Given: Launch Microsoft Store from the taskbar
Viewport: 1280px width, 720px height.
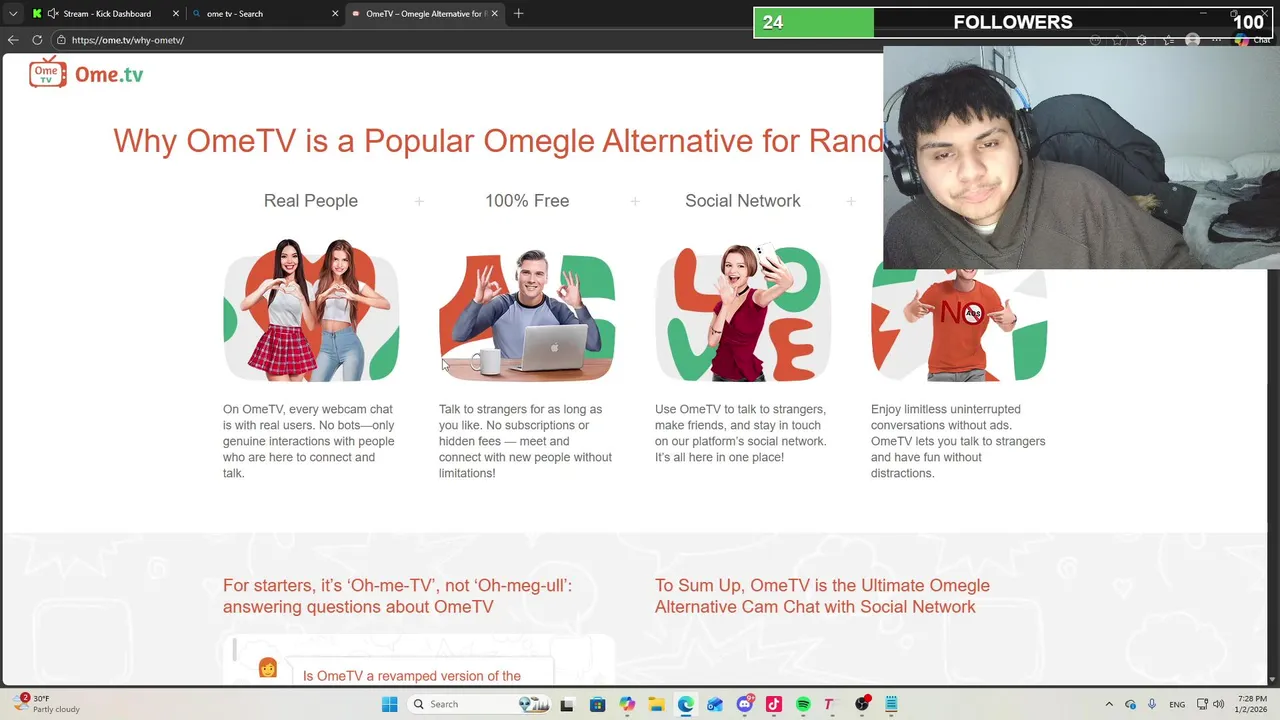Looking at the screenshot, I should coord(597,704).
